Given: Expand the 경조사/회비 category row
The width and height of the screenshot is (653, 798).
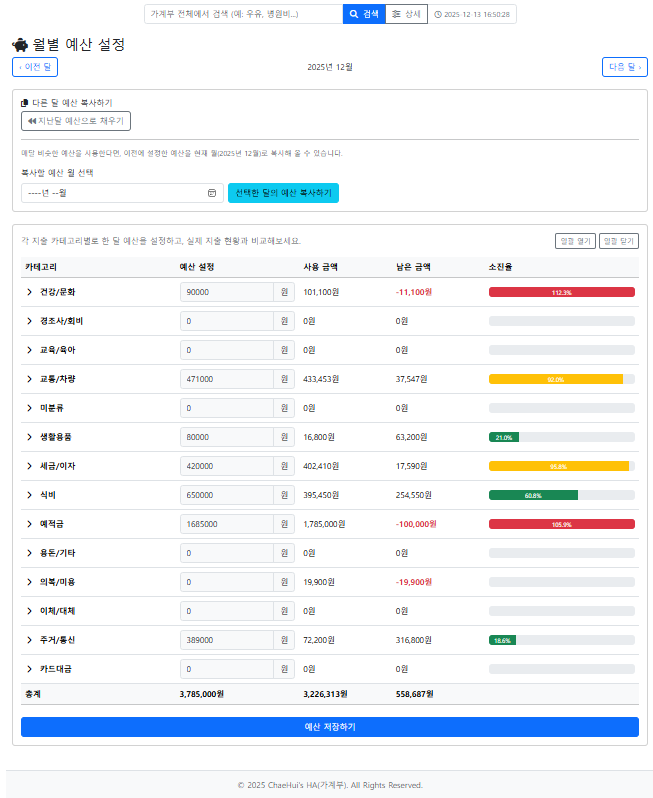Looking at the screenshot, I should [x=30, y=321].
